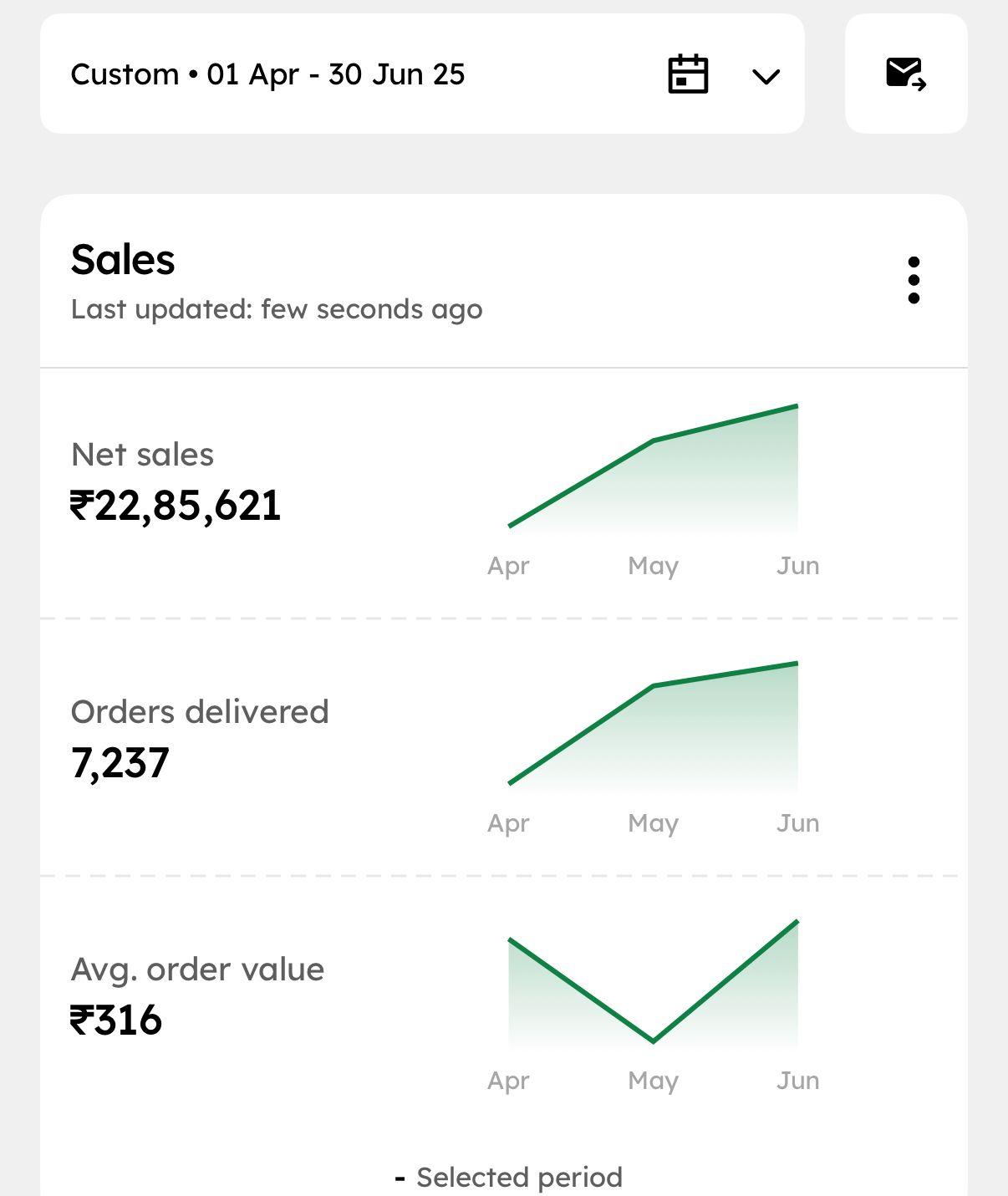Screen dimensions: 1008x1196
Task: Click the Sales card heading
Action: click(x=123, y=260)
